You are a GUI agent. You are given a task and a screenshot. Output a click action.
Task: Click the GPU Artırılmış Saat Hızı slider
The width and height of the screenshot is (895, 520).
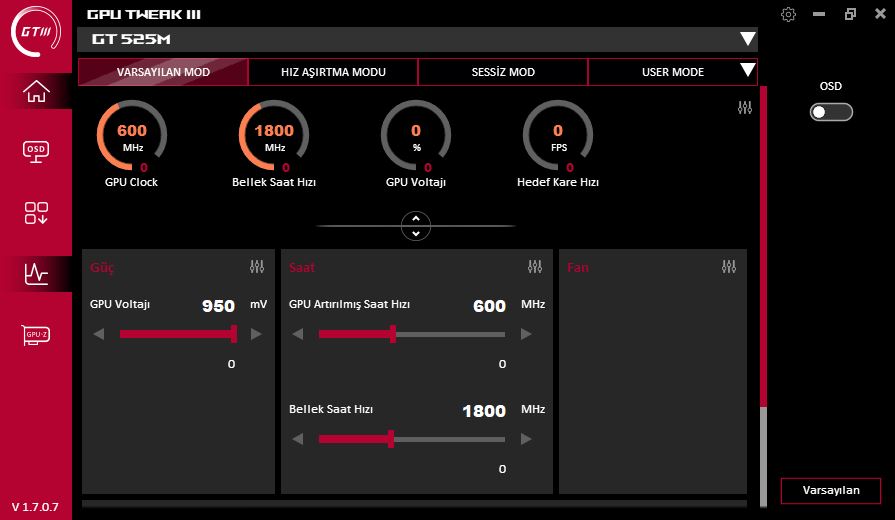[x=412, y=334]
